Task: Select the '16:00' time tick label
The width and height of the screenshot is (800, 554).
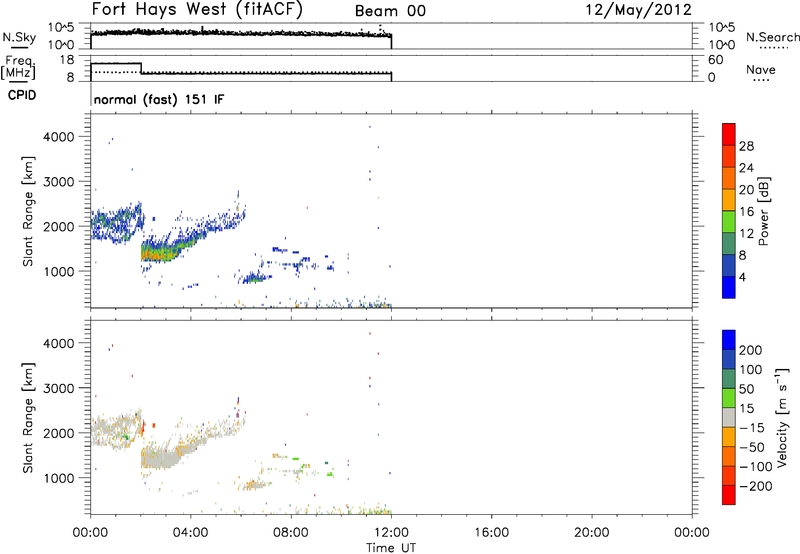Action: pos(491,533)
